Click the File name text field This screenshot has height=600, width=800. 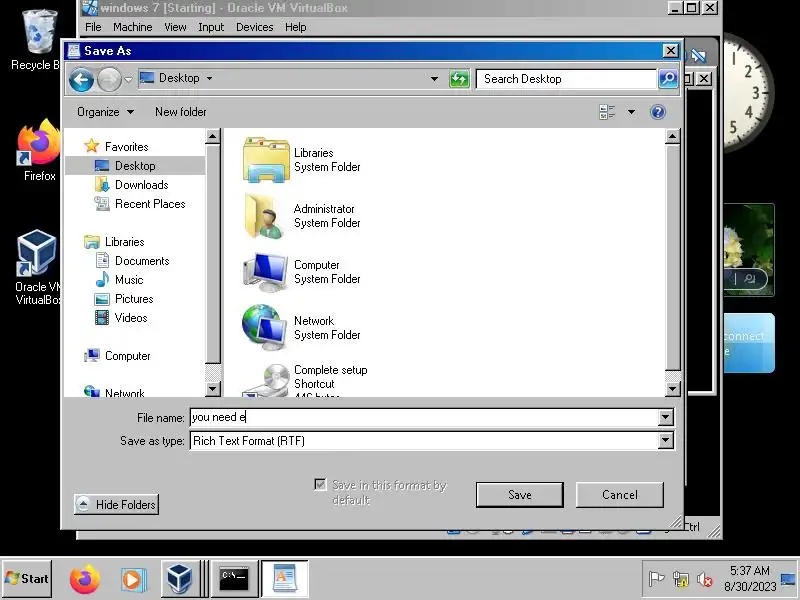pos(424,417)
